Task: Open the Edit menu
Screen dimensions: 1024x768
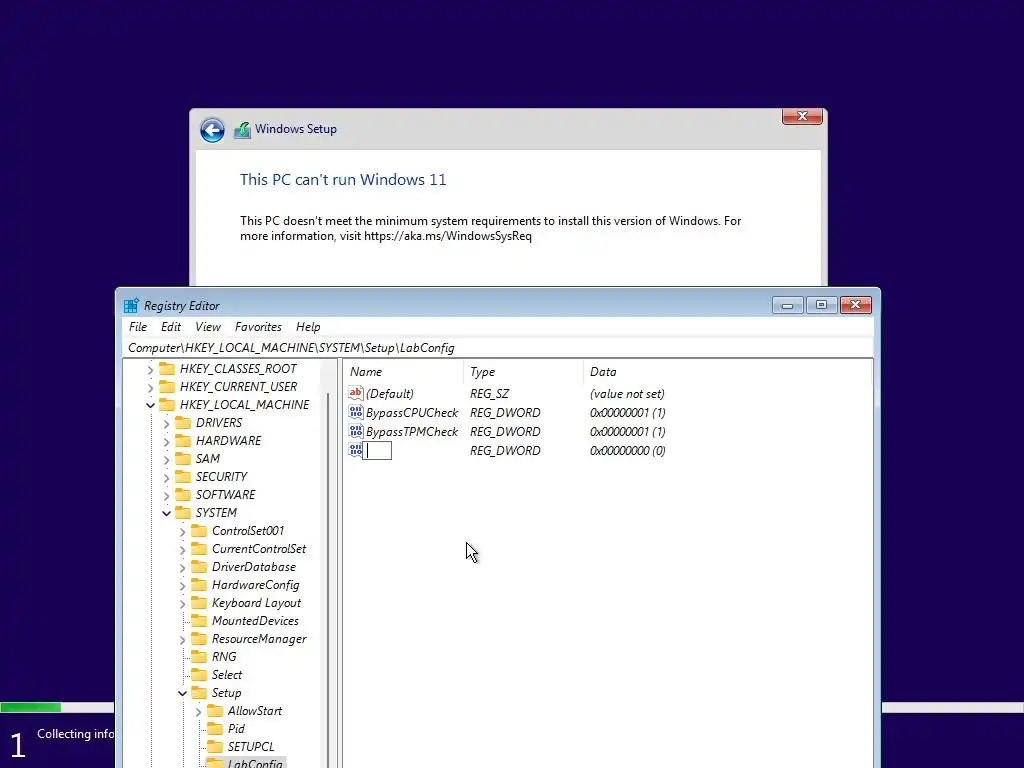Action: click(x=171, y=327)
